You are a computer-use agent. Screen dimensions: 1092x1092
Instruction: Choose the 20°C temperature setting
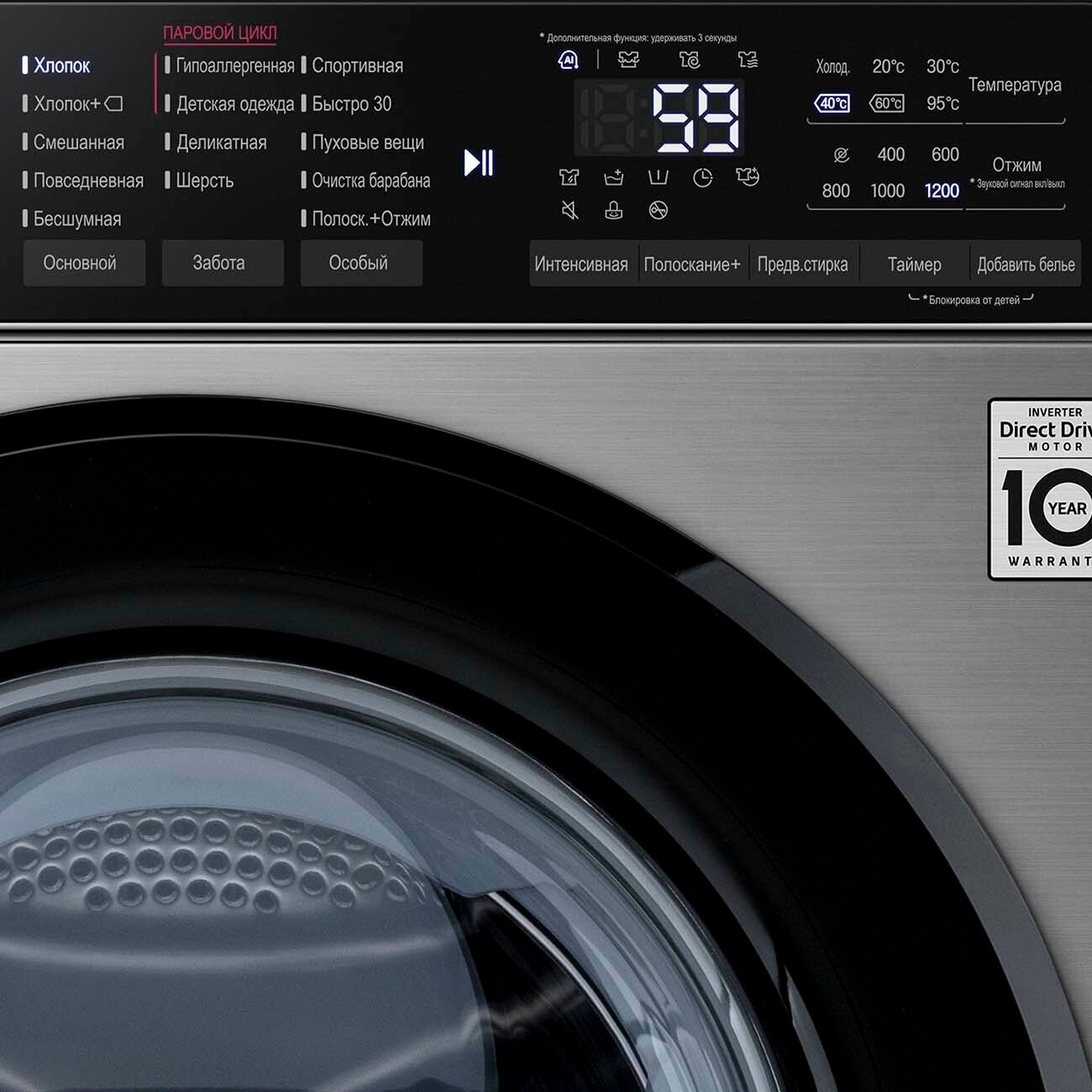click(888, 66)
